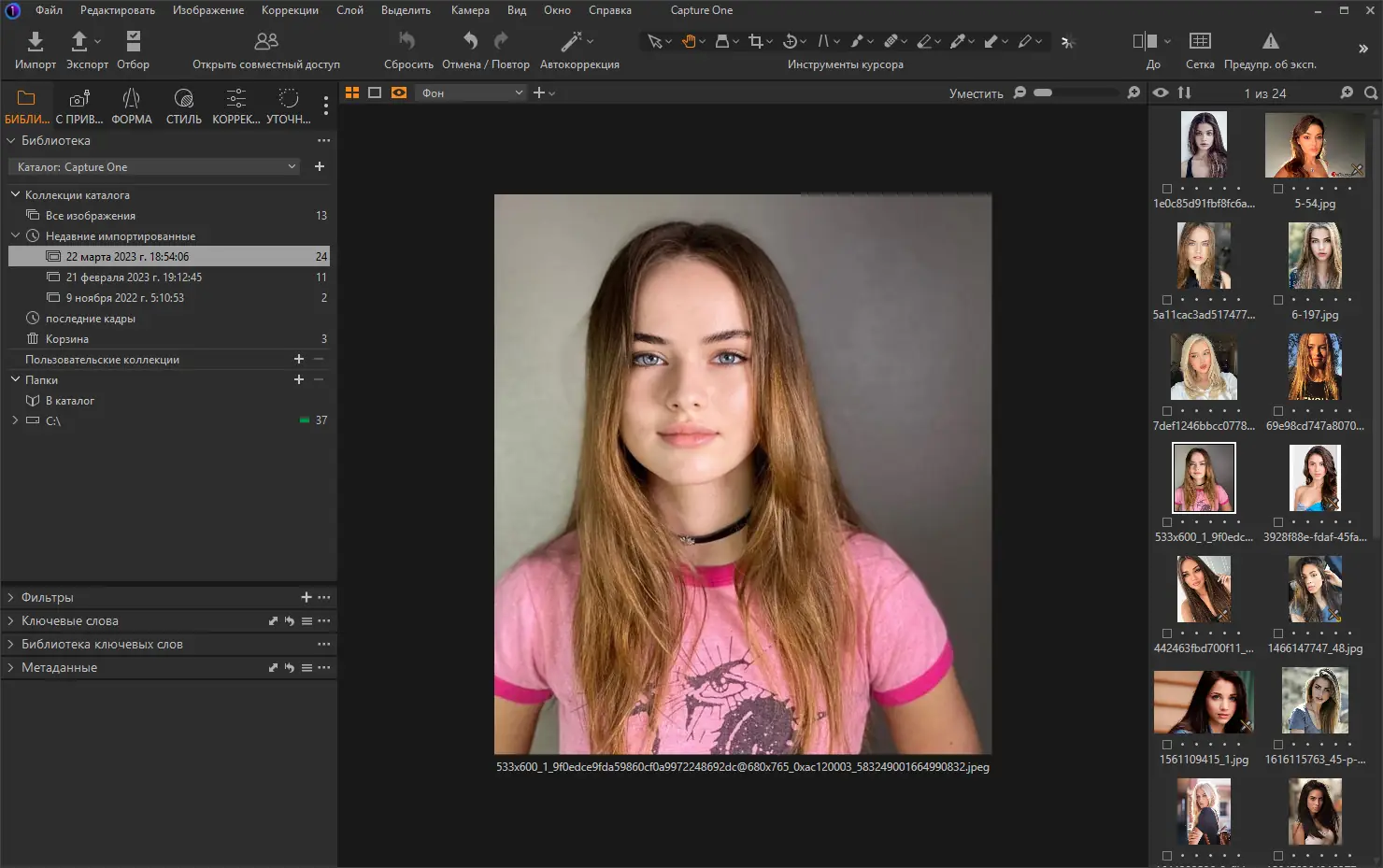
Task: Show the exposure warning triangle icon
Action: 1270,42
